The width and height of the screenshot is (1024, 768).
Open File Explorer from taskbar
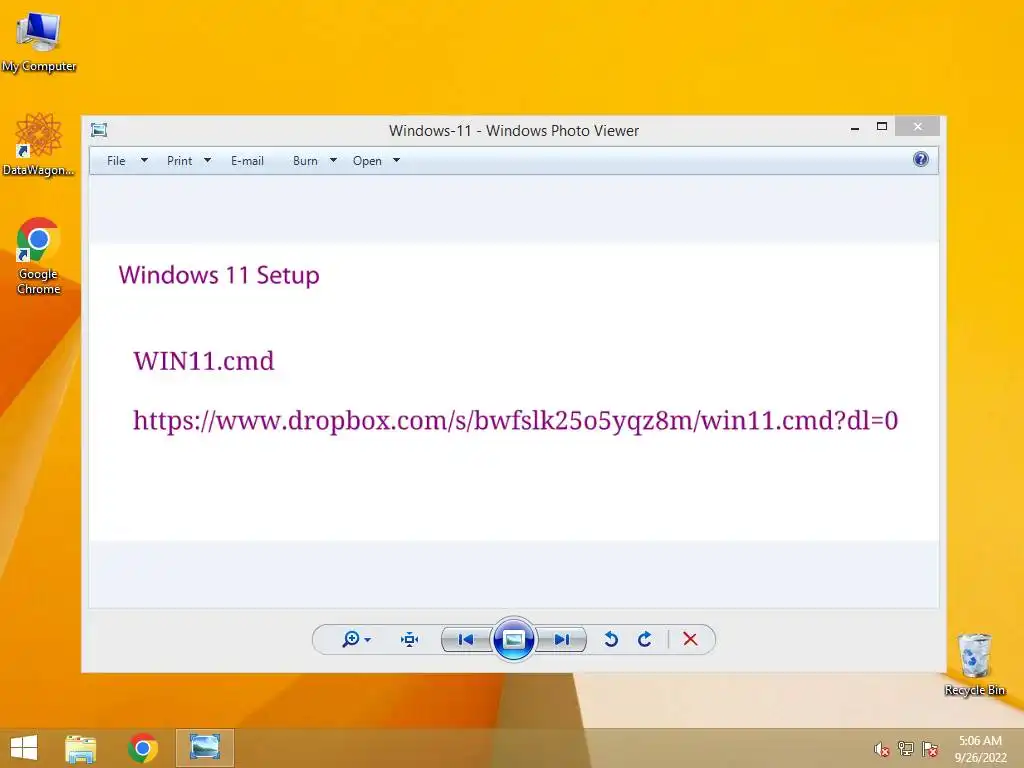pos(81,748)
